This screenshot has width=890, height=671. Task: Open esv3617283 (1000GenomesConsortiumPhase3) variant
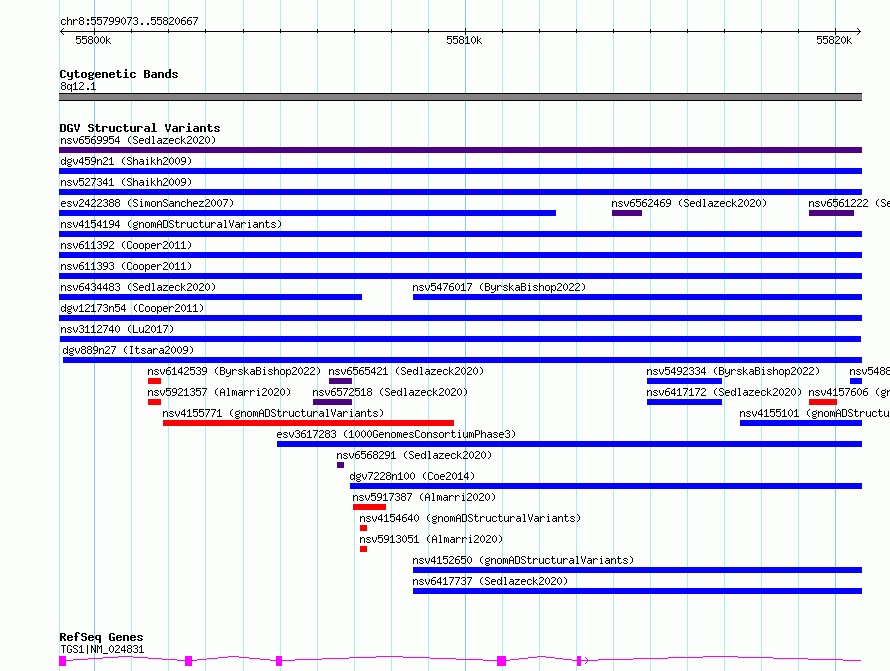click(x=396, y=434)
